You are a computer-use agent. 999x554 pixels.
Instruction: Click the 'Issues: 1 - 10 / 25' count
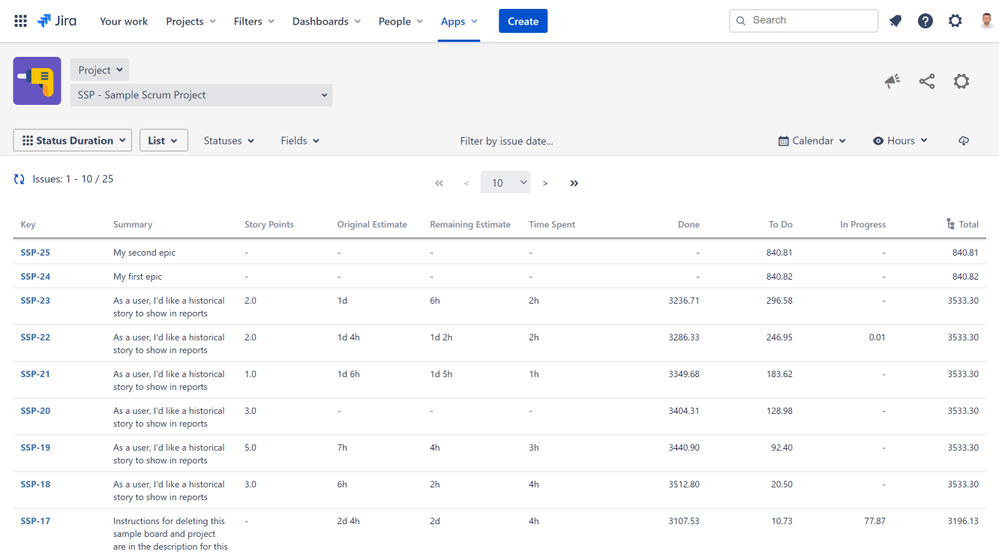[x=73, y=180]
